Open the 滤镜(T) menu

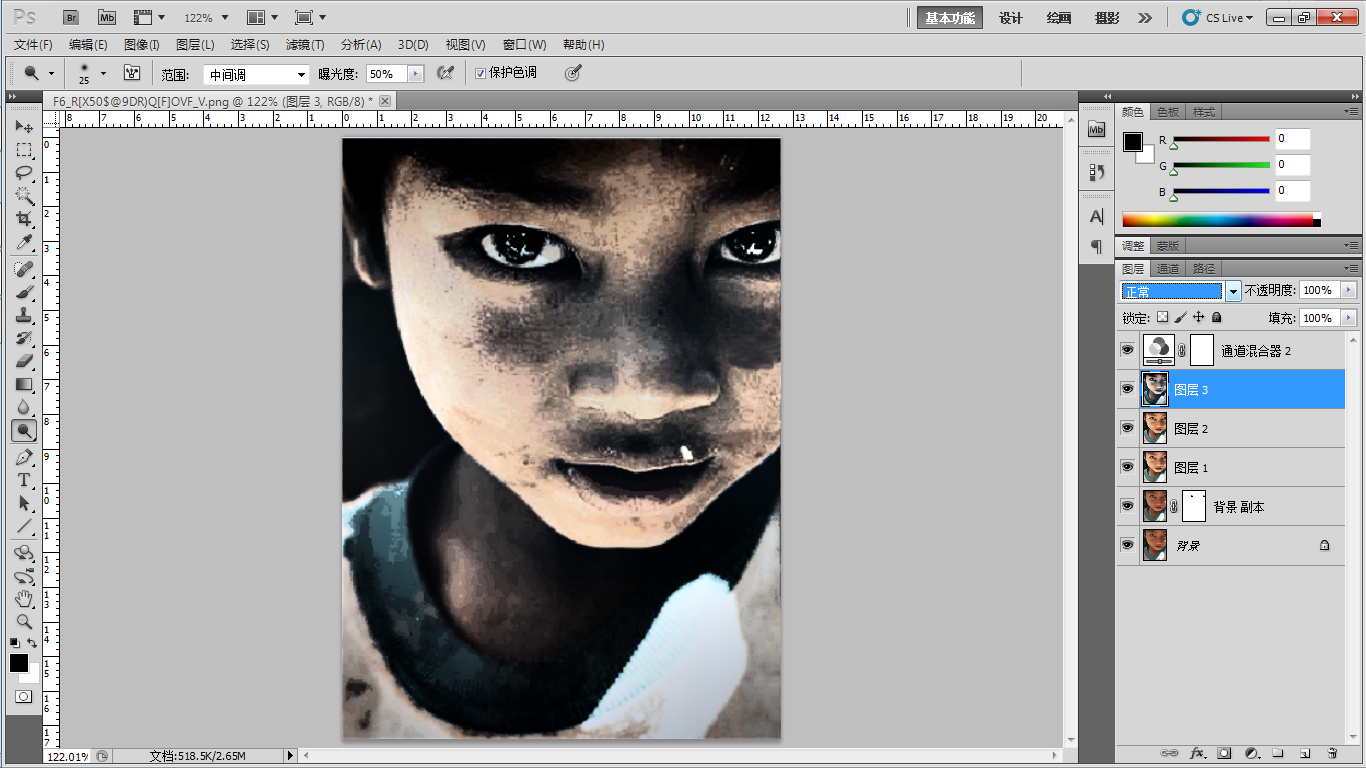pos(305,45)
